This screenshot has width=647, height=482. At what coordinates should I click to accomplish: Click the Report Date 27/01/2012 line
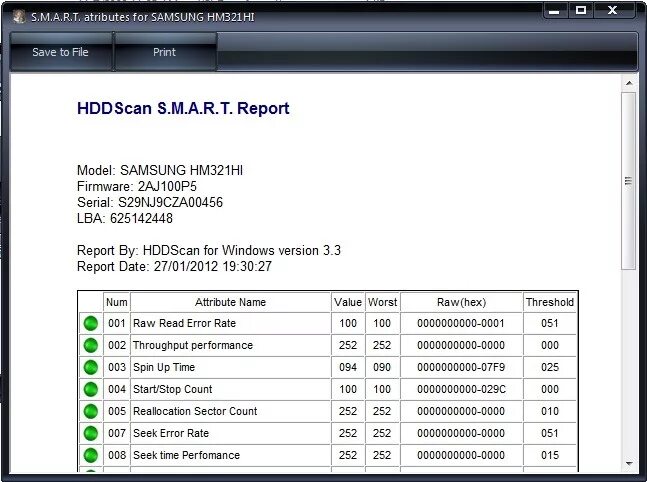(x=174, y=267)
